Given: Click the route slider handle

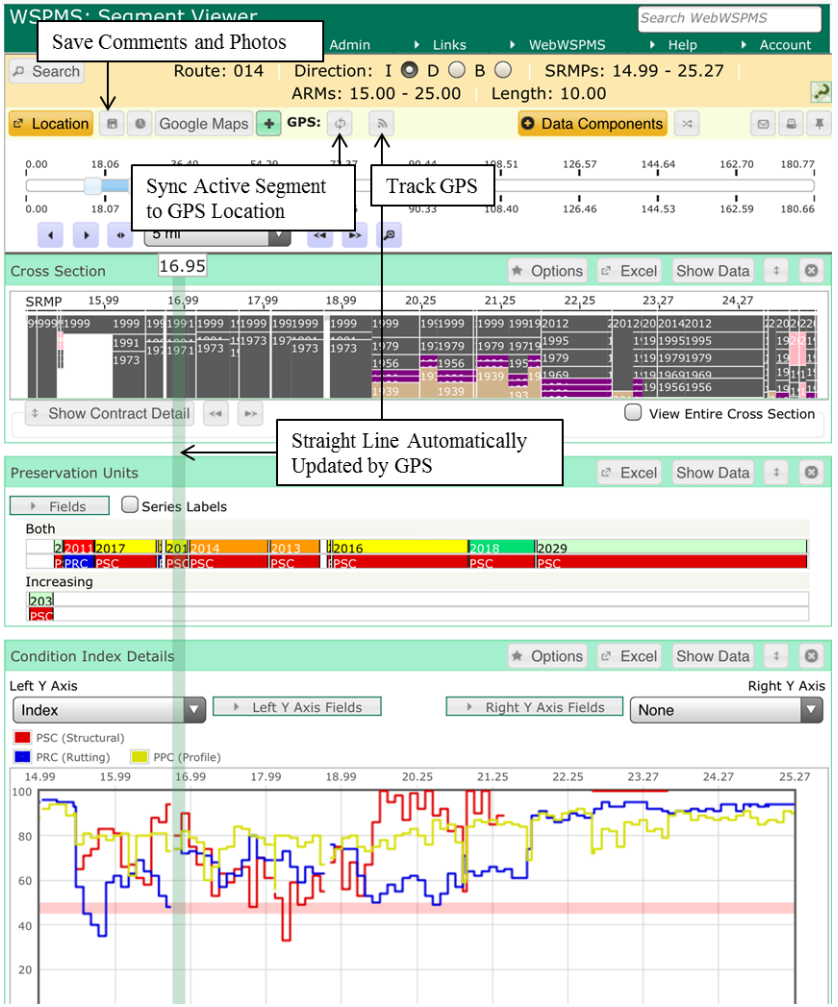Looking at the screenshot, I should (93, 186).
